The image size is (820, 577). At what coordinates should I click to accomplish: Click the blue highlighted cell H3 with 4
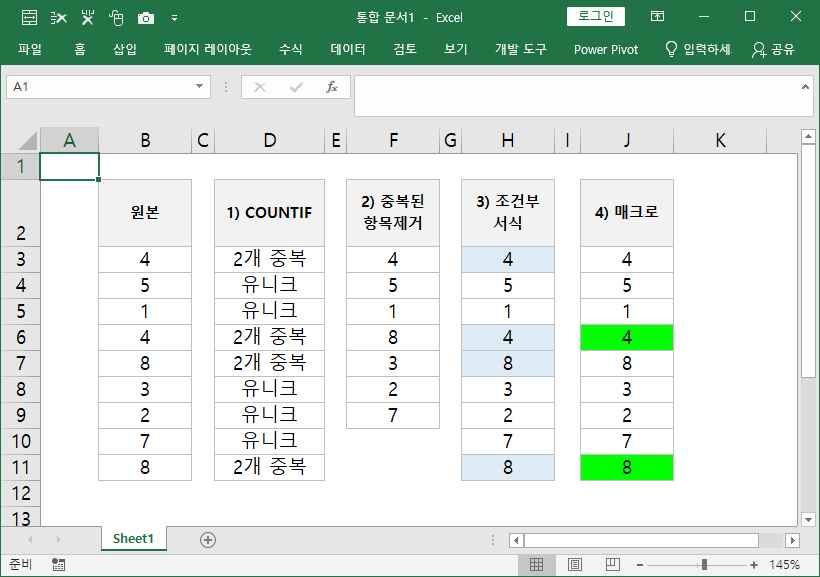click(508, 259)
